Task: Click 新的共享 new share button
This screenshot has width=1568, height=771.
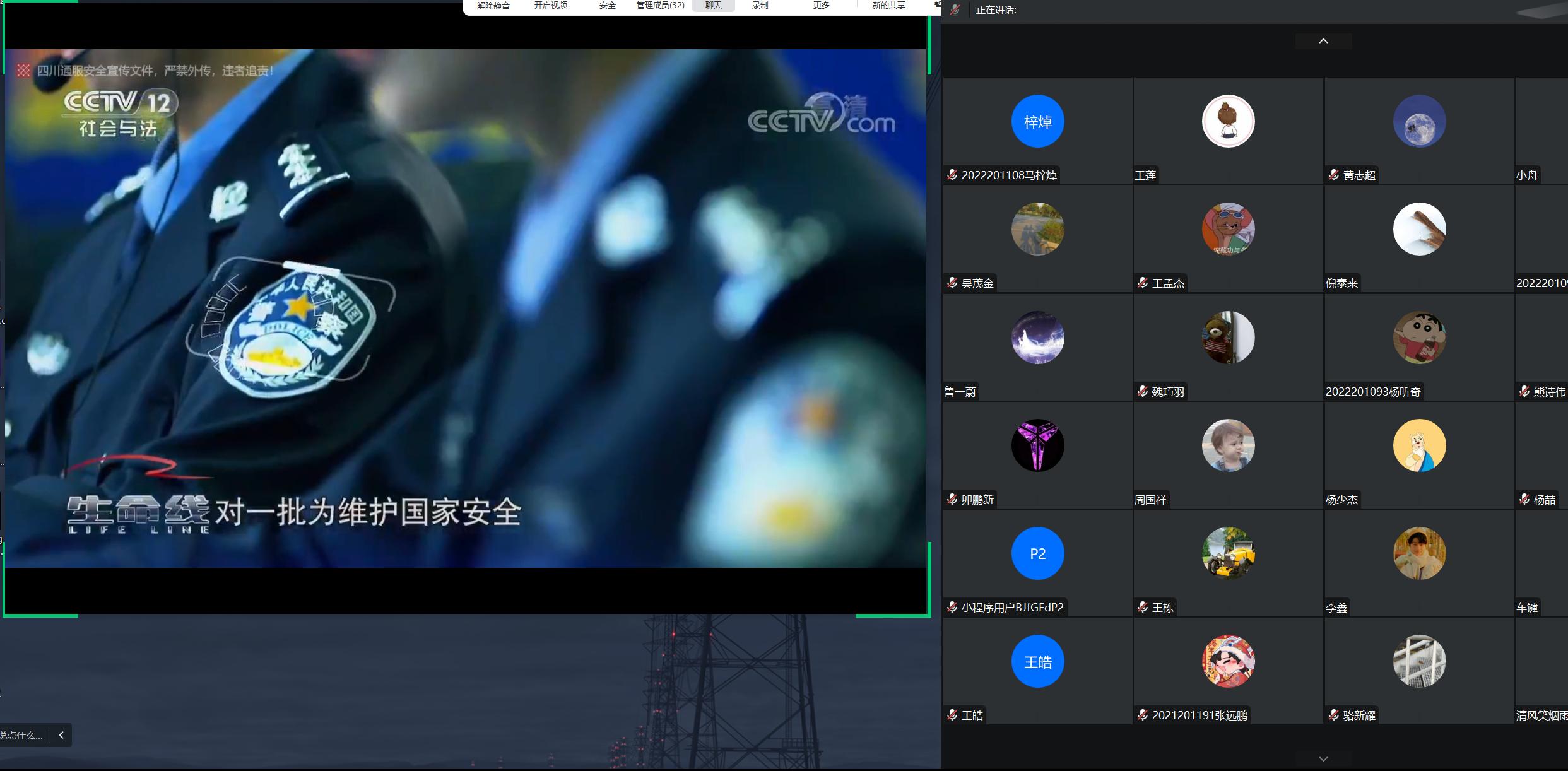Action: click(x=888, y=6)
